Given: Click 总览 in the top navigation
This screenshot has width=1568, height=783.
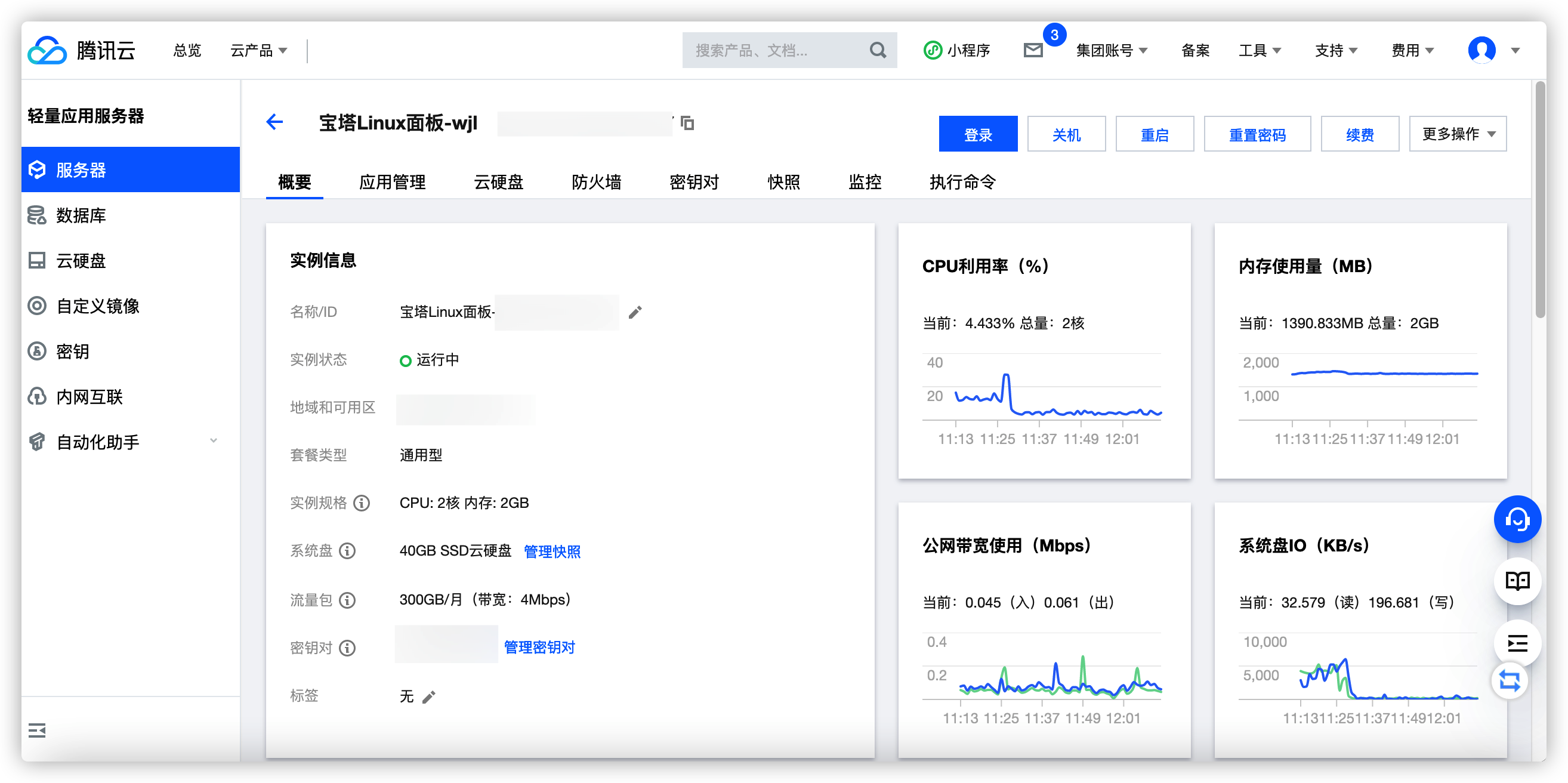Looking at the screenshot, I should 187,50.
